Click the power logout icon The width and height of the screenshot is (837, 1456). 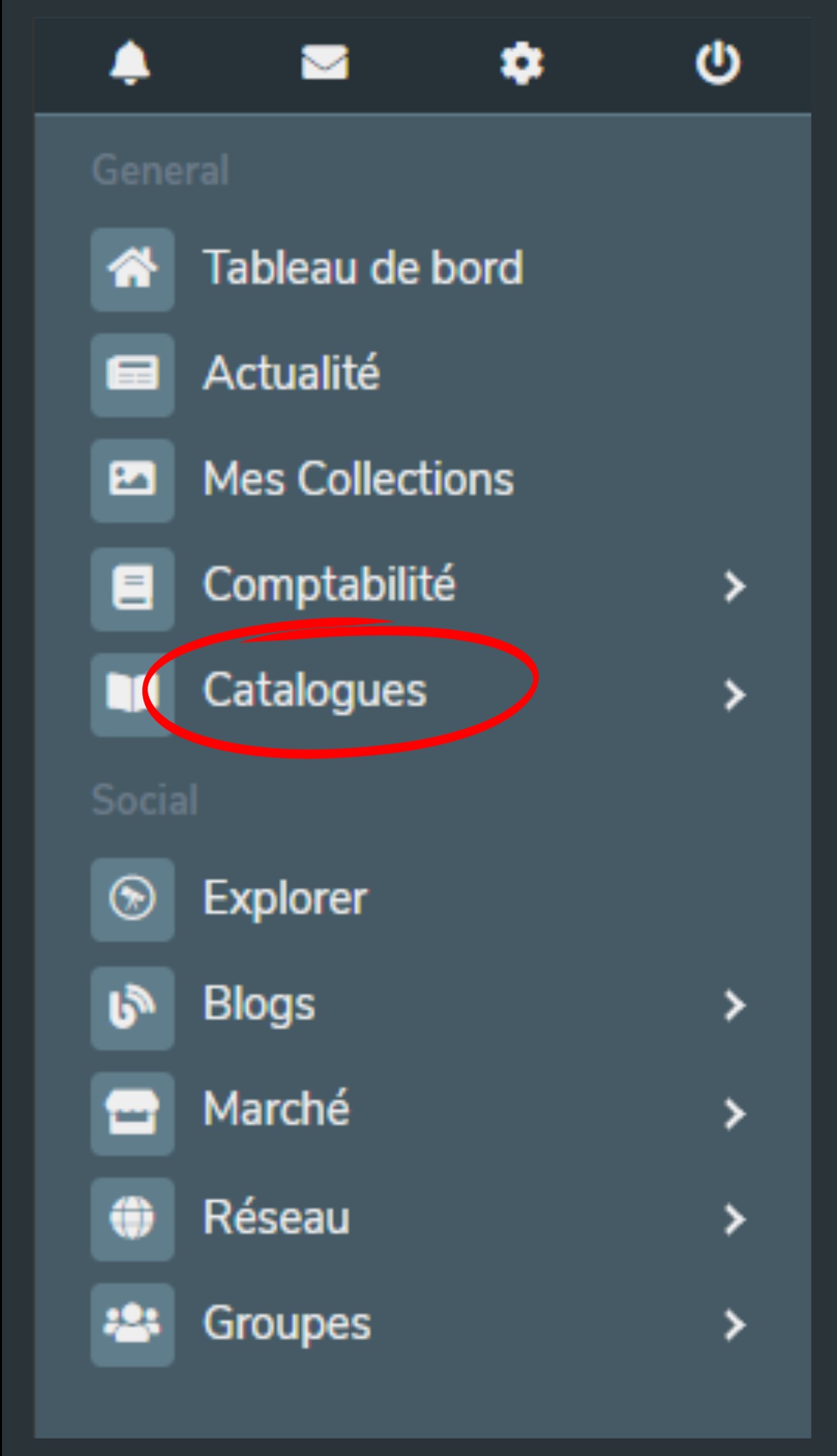718,63
